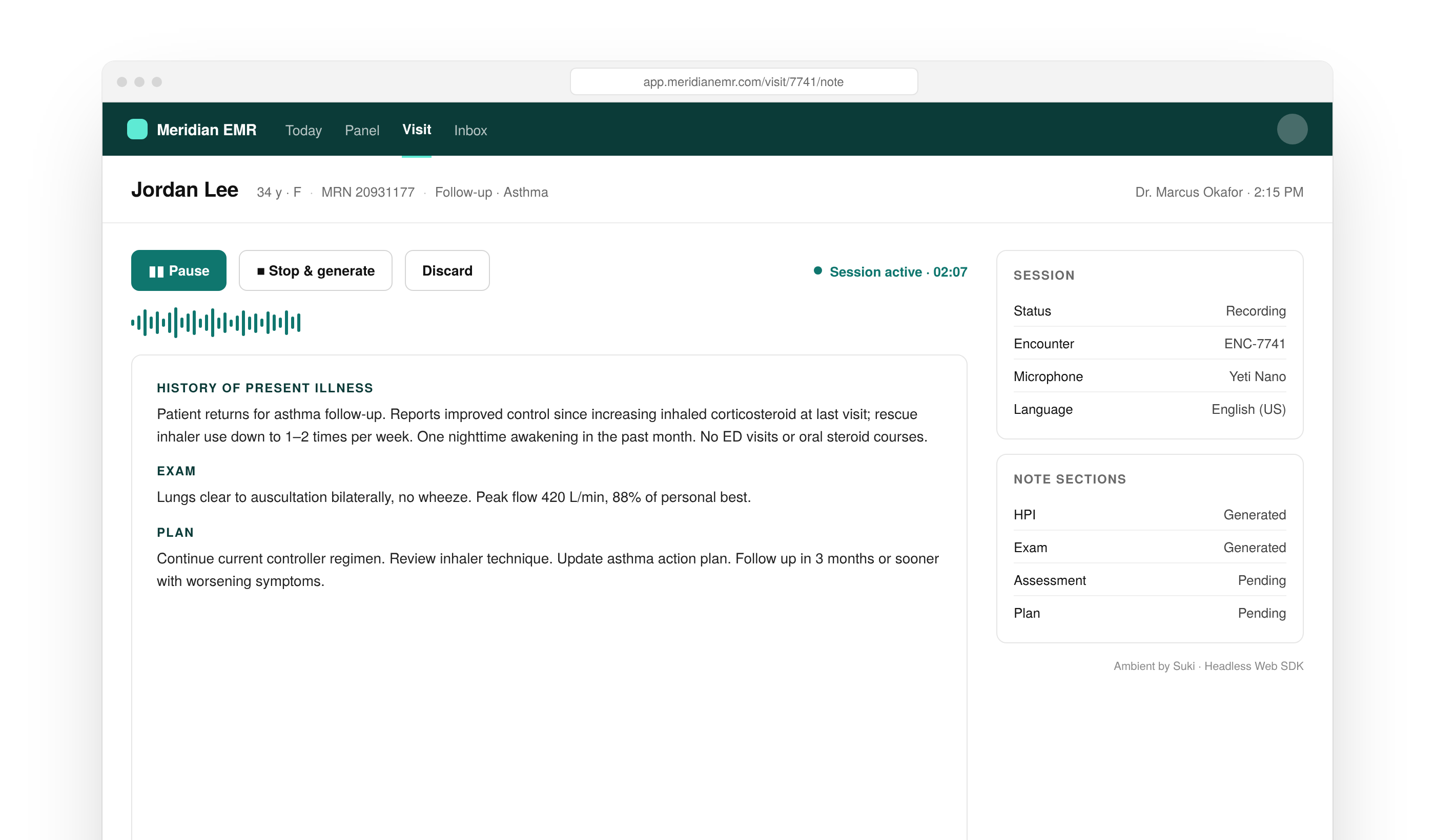Screen dimensions: 1435x840
Task: Click Session active · 02:07 timer
Action: coord(898,272)
